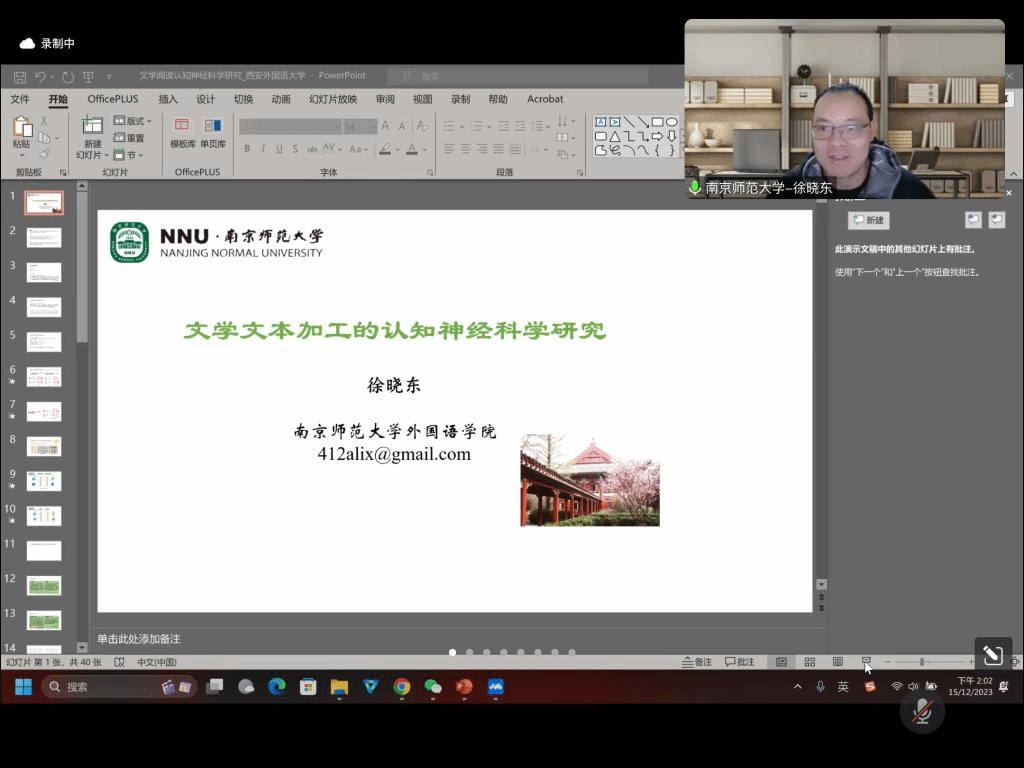Click the New (新建) comment button
This screenshot has width=1024, height=768.
coord(868,220)
